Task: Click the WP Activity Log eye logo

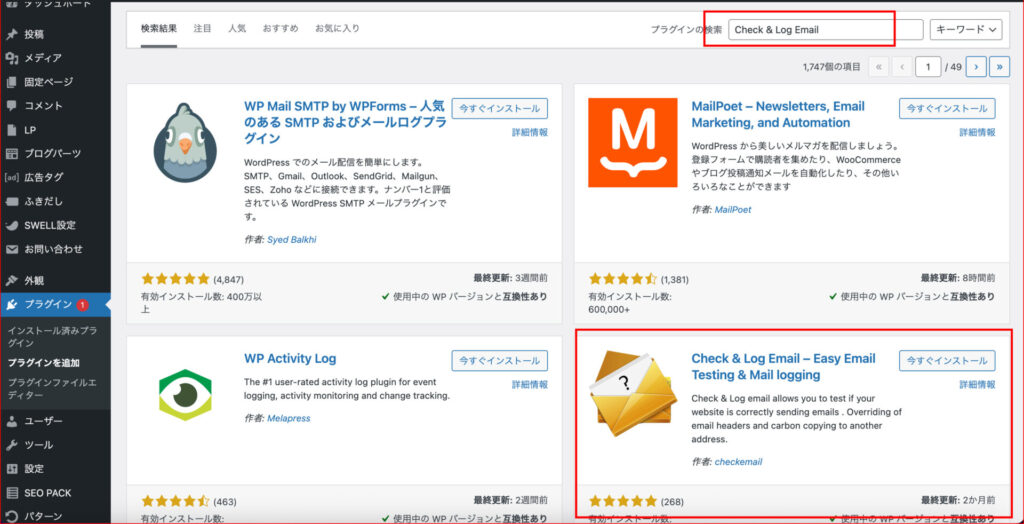Action: (185, 395)
